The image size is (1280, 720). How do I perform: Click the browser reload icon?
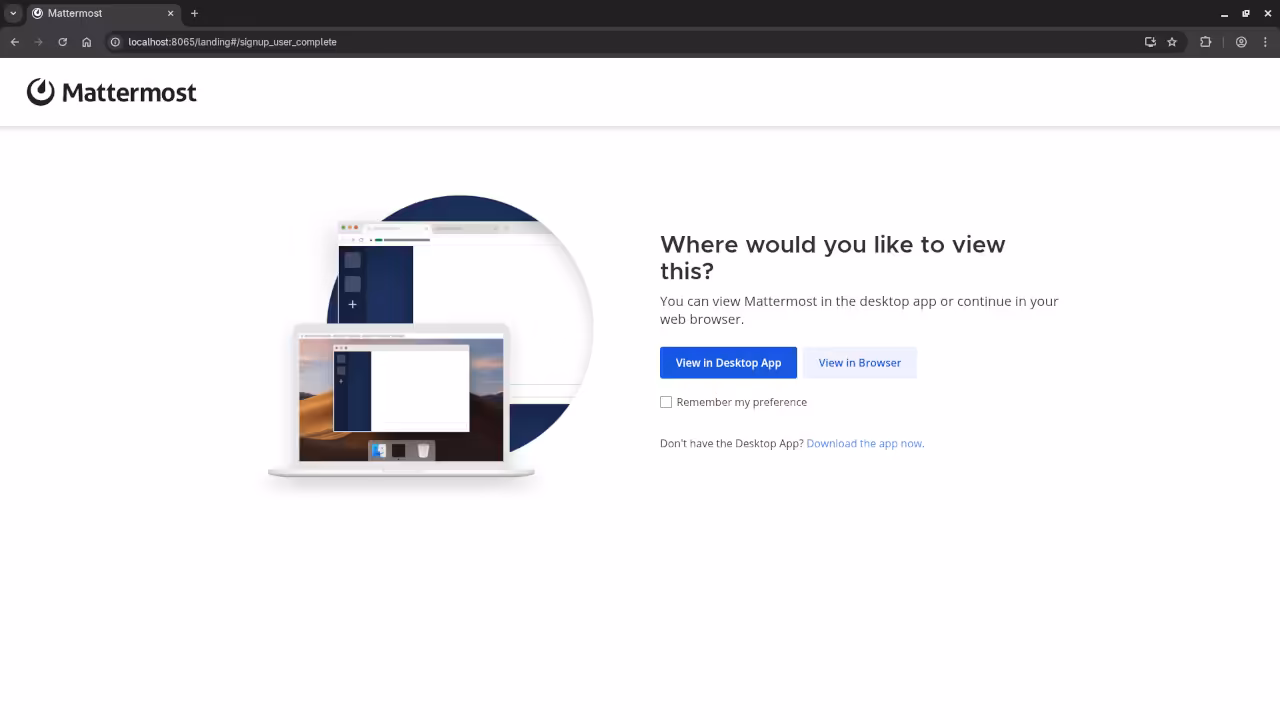62,42
